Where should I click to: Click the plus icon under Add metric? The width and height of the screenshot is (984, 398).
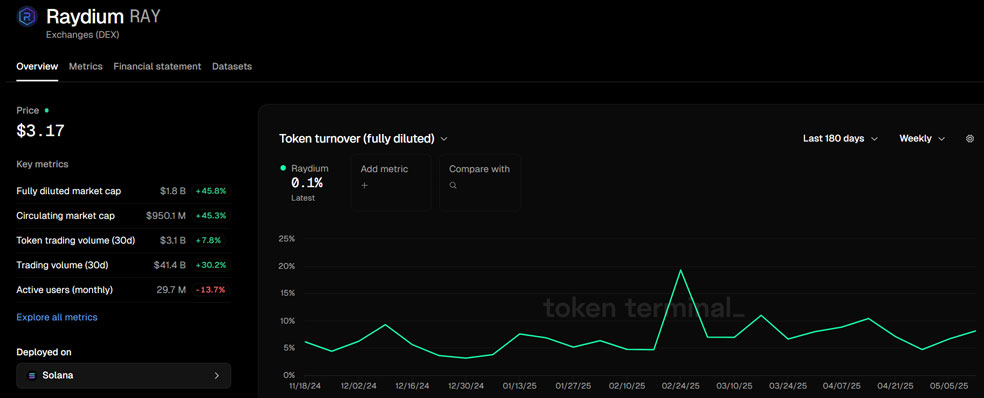click(365, 186)
